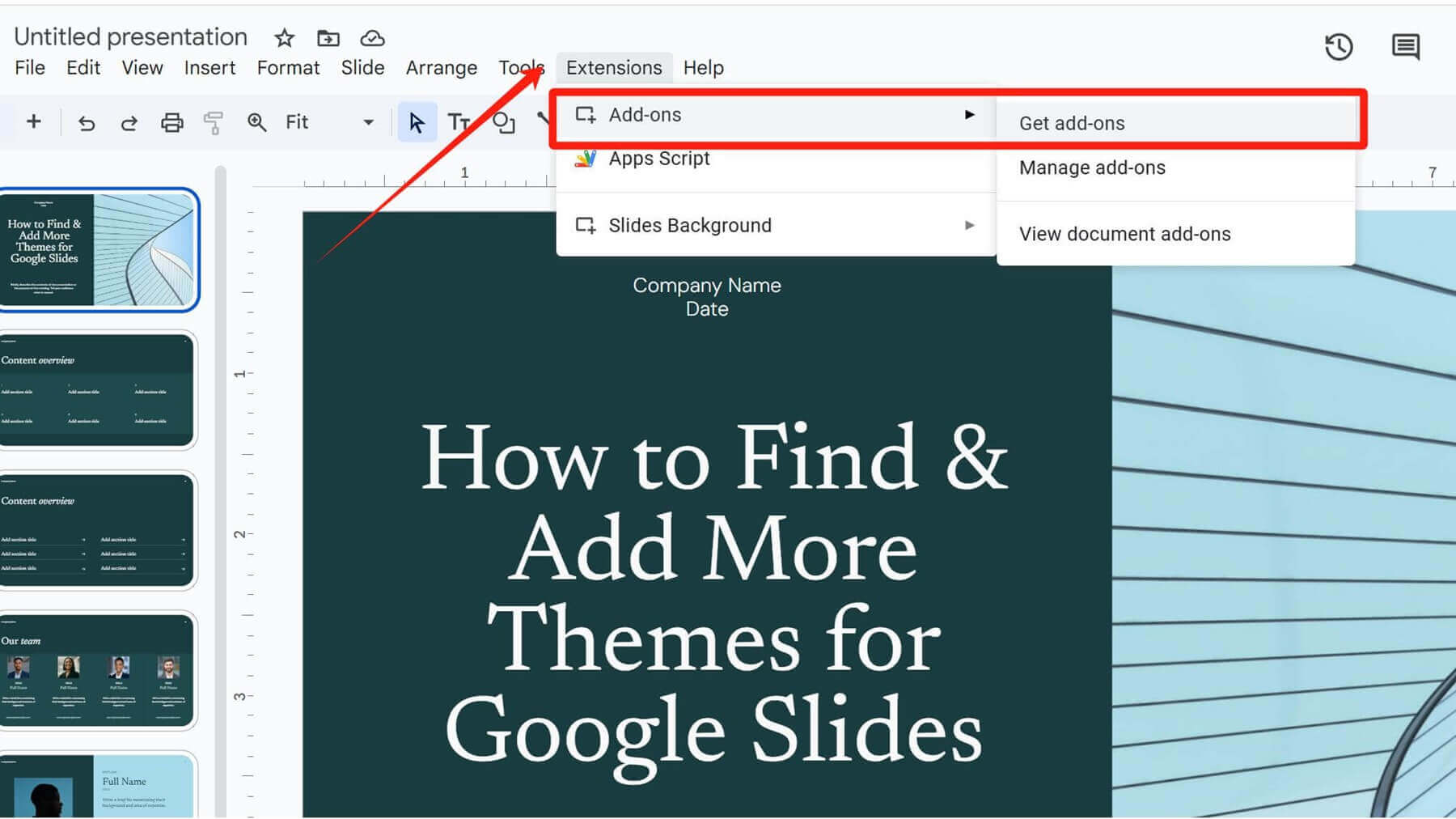The width and height of the screenshot is (1456, 819).
Task: Open version history clock icon
Action: (x=1339, y=47)
